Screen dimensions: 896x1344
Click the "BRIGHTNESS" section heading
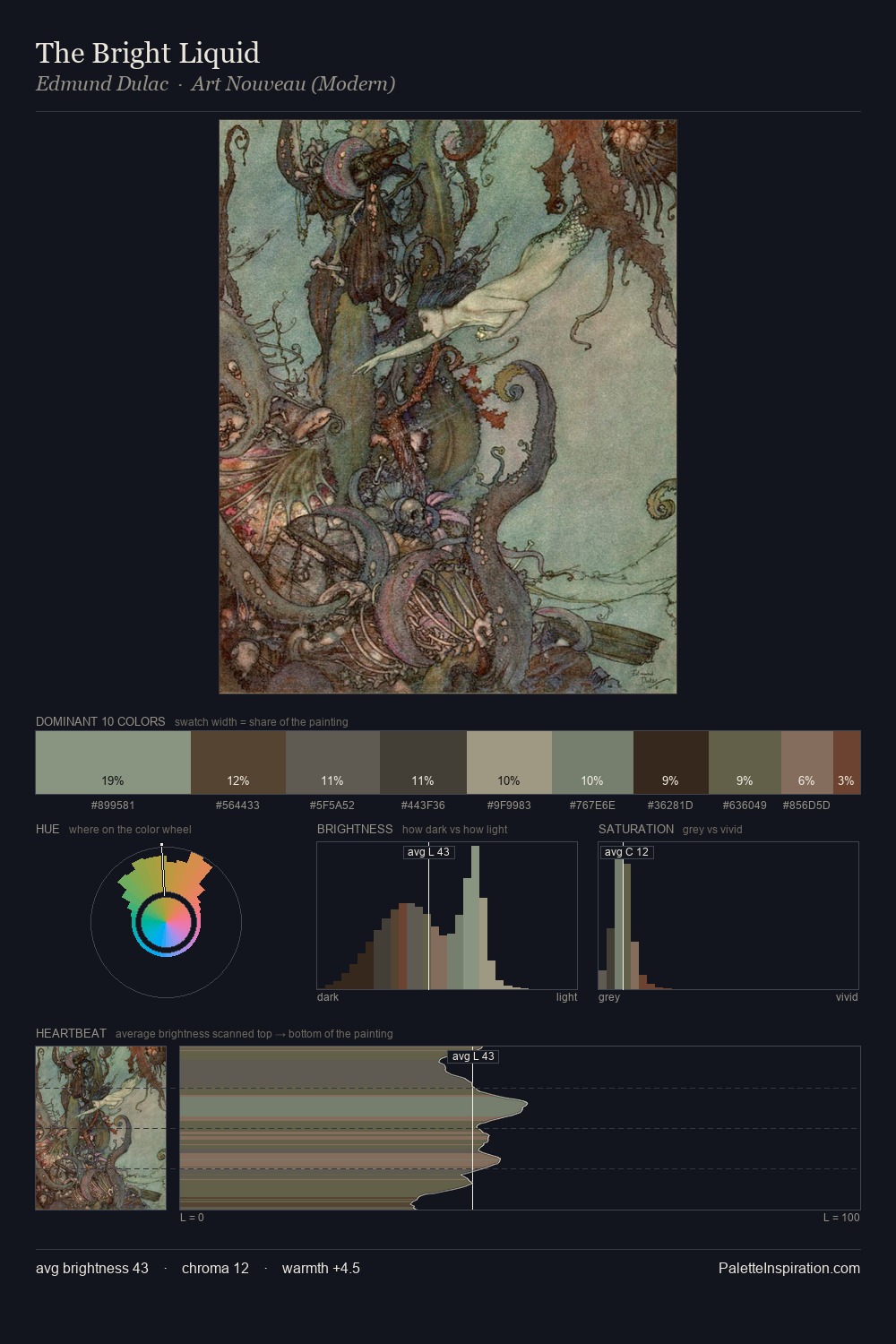[x=355, y=829]
